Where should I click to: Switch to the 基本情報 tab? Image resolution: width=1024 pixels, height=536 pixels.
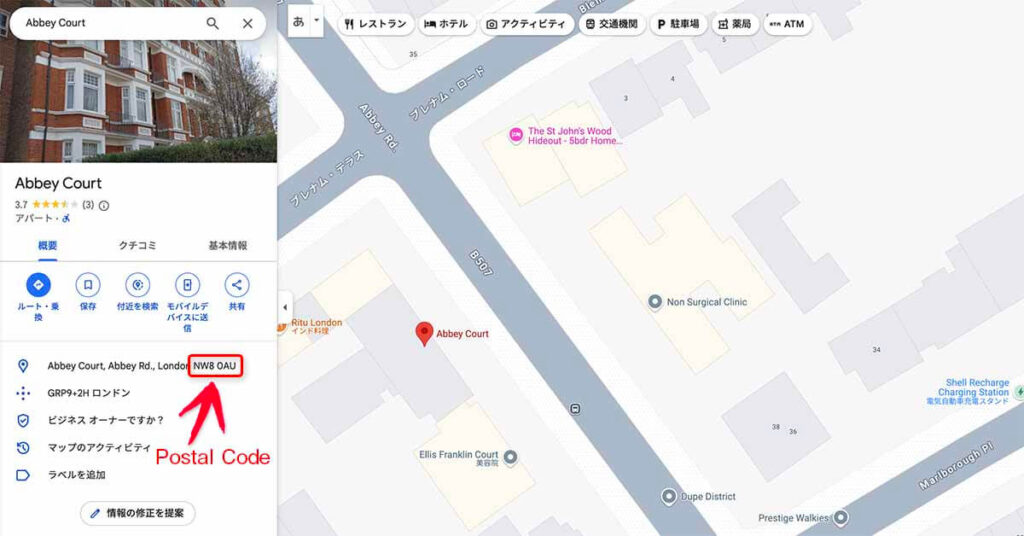pyautogui.click(x=228, y=245)
